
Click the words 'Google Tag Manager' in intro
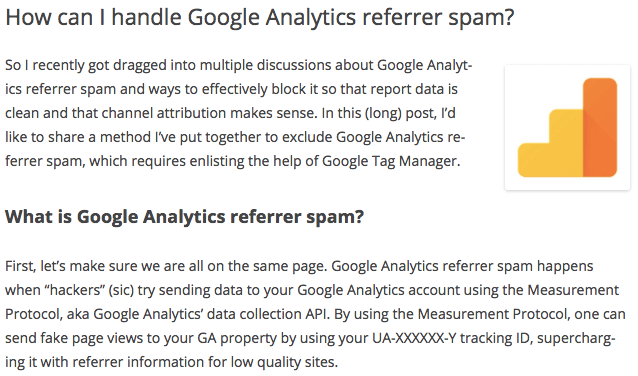coord(391,161)
